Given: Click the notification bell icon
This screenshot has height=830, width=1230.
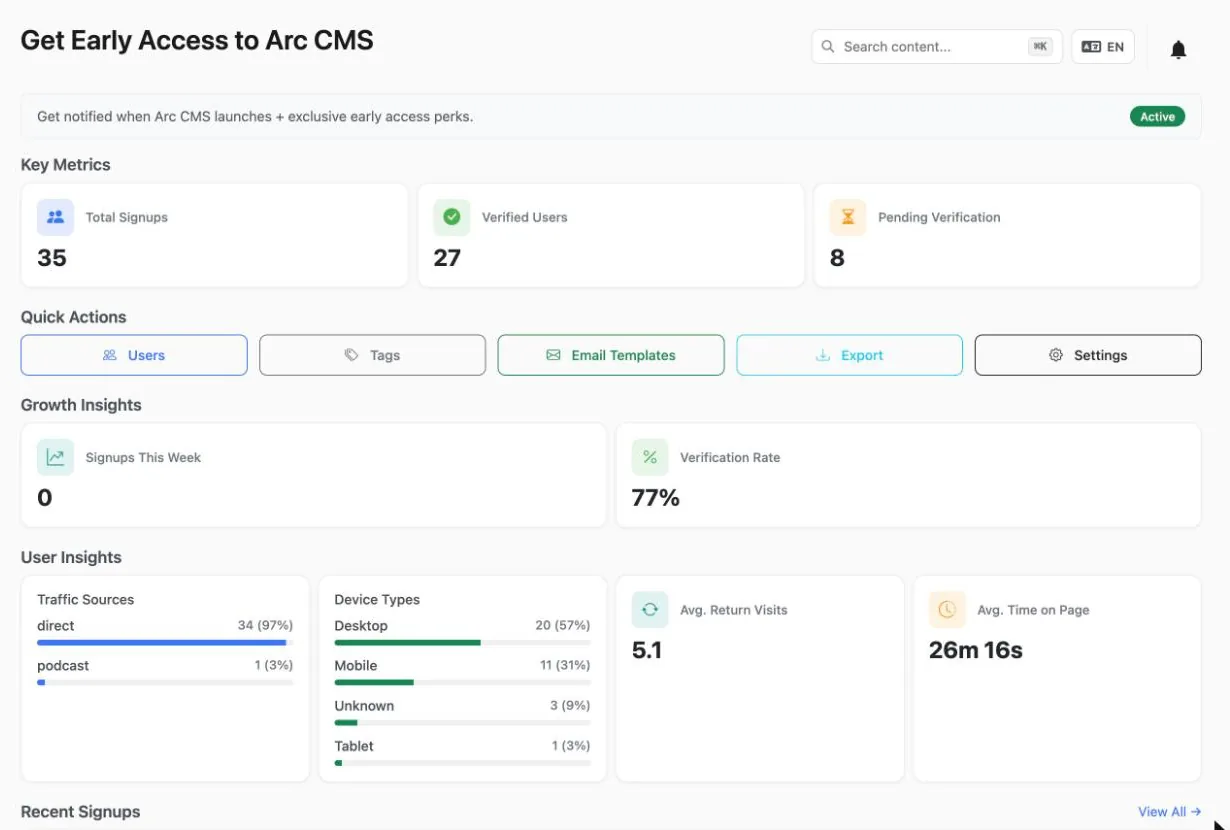Looking at the screenshot, I should [1178, 50].
